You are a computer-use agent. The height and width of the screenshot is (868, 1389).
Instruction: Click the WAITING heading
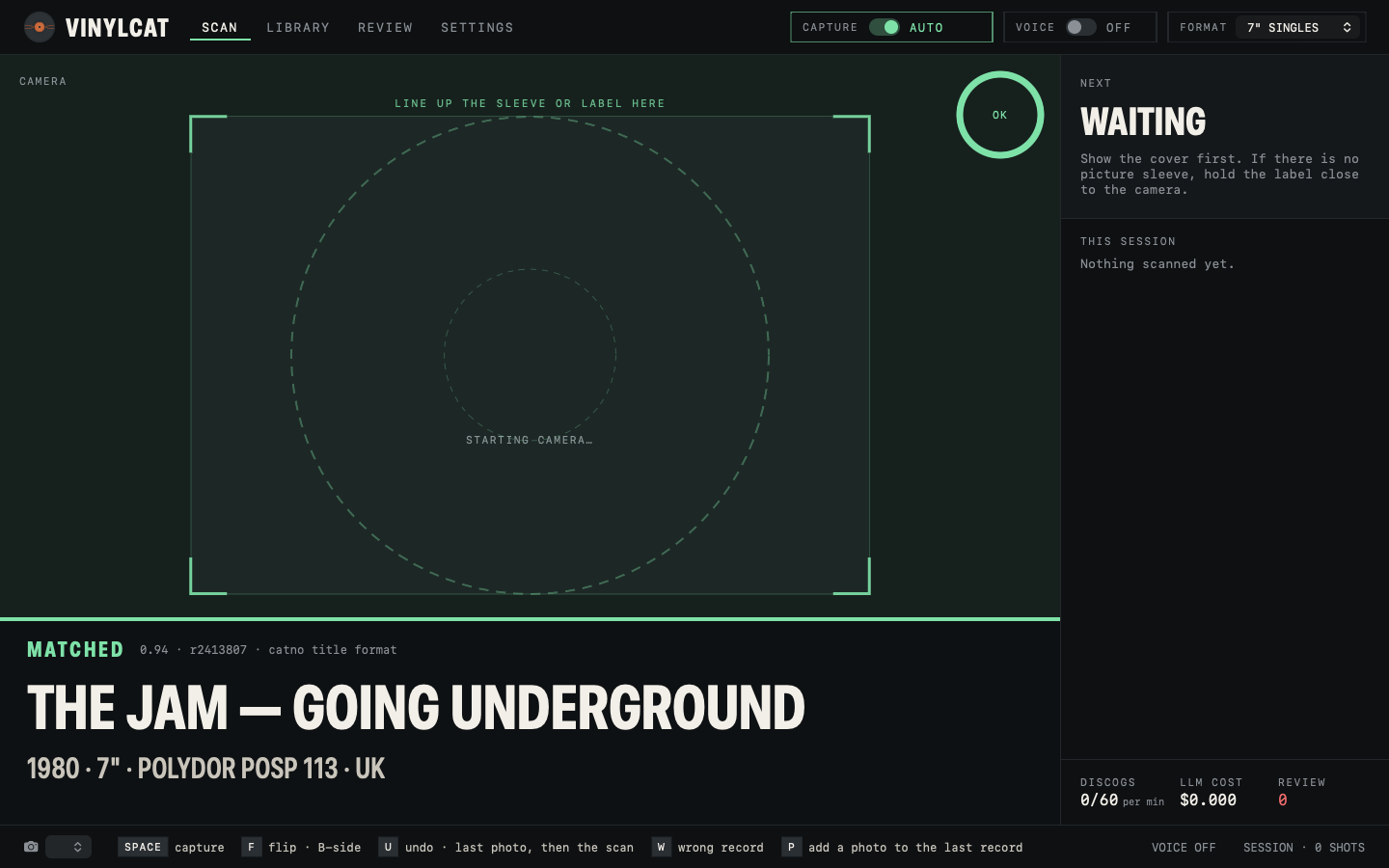1143,122
